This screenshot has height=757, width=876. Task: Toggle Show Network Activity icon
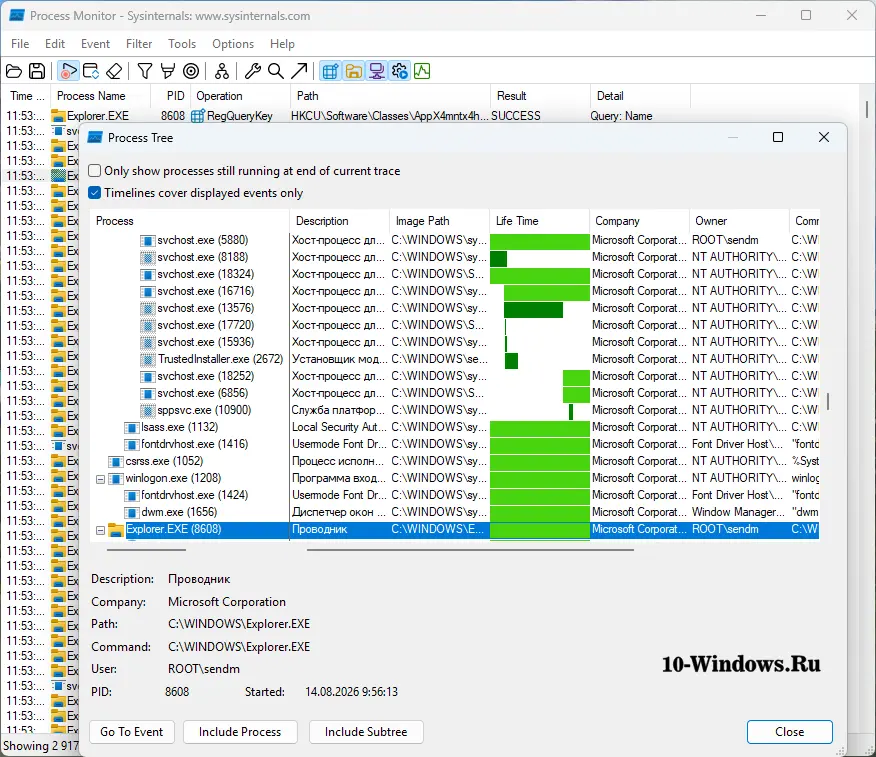tap(377, 71)
